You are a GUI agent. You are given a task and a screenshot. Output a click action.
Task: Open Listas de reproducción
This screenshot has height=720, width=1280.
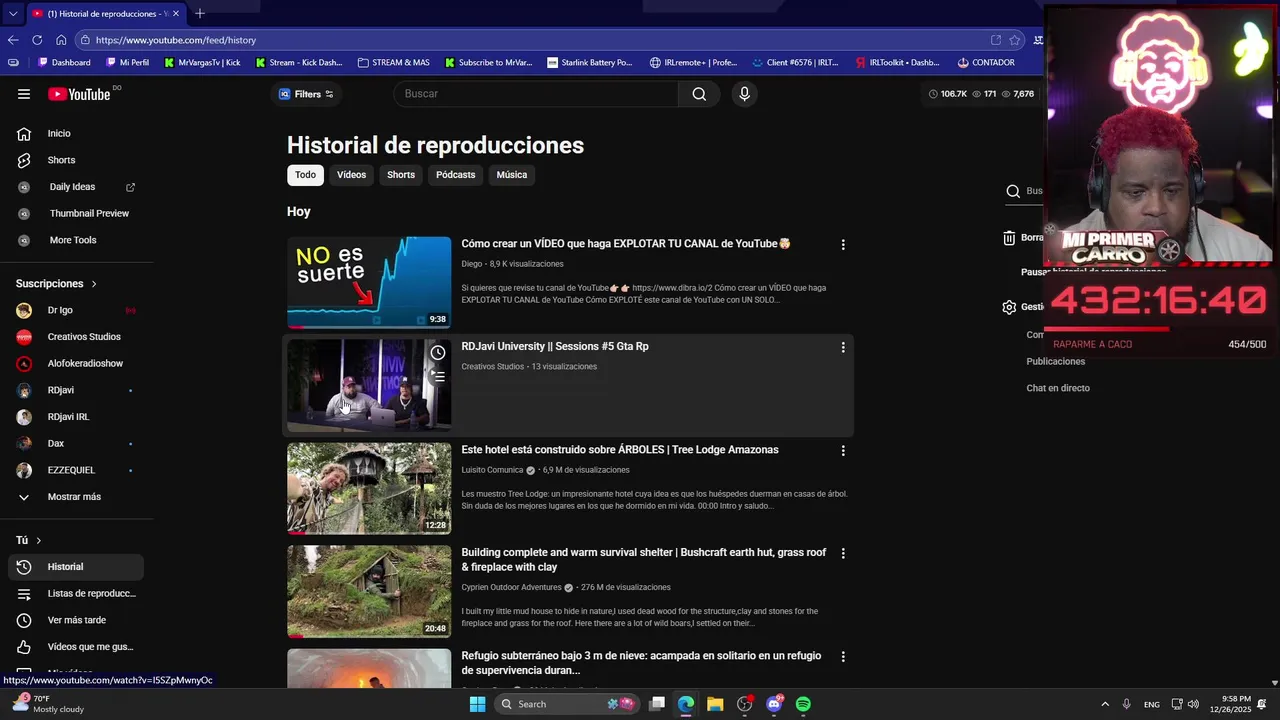[x=76, y=594]
